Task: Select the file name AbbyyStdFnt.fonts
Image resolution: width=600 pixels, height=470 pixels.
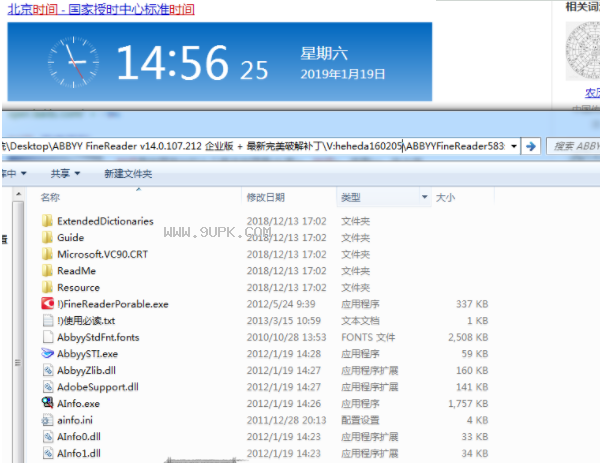Action: pyautogui.click(x=98, y=337)
